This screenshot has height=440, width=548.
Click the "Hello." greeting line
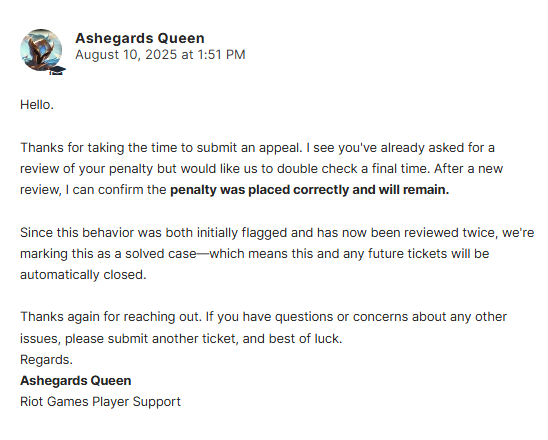(x=37, y=104)
